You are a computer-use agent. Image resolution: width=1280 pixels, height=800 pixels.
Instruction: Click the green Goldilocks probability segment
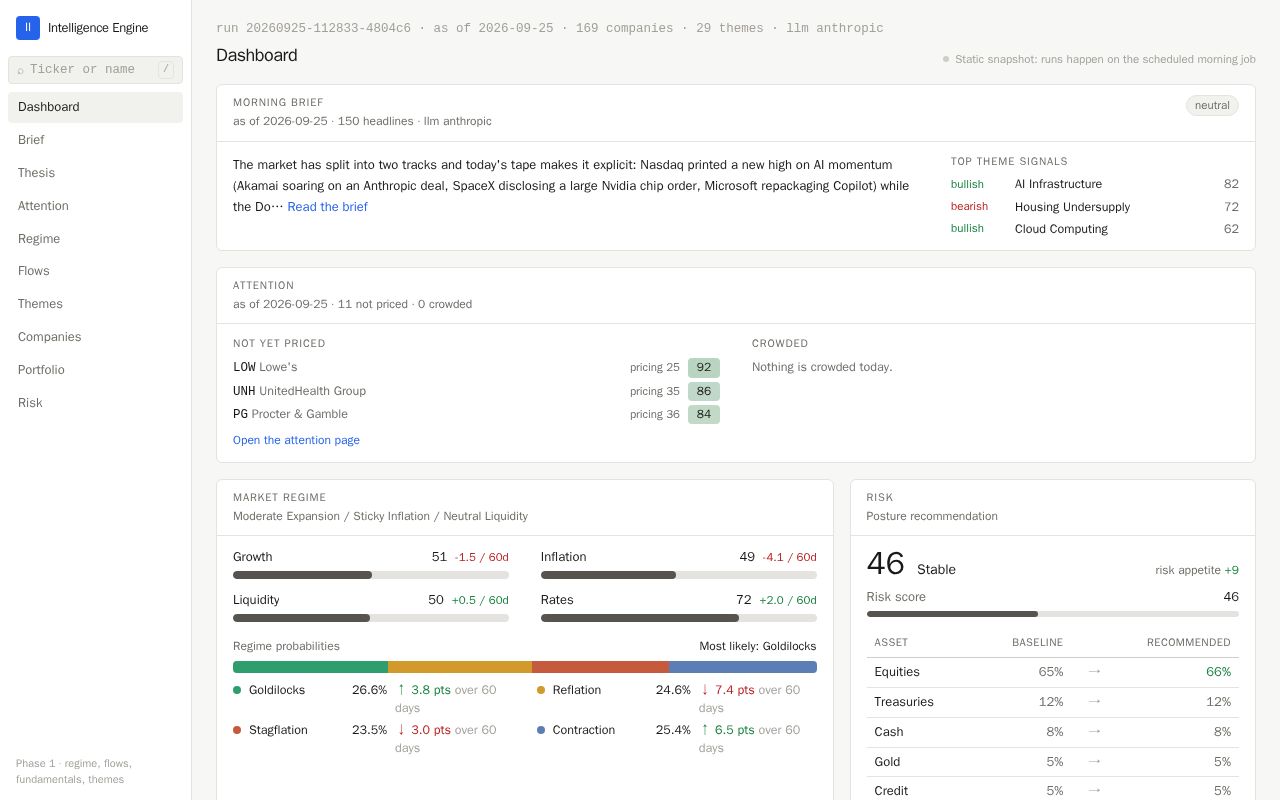pyautogui.click(x=310, y=667)
